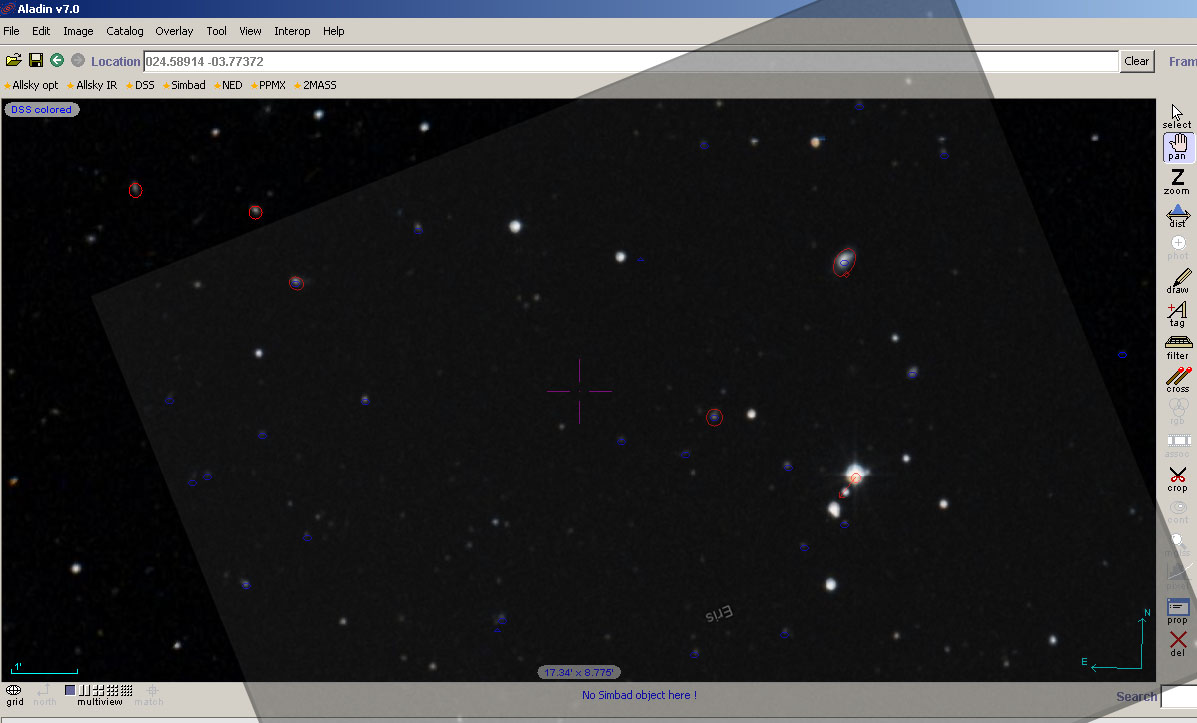This screenshot has width=1197, height=723.
Task: Choose the dist measurement tool
Action: [1177, 215]
